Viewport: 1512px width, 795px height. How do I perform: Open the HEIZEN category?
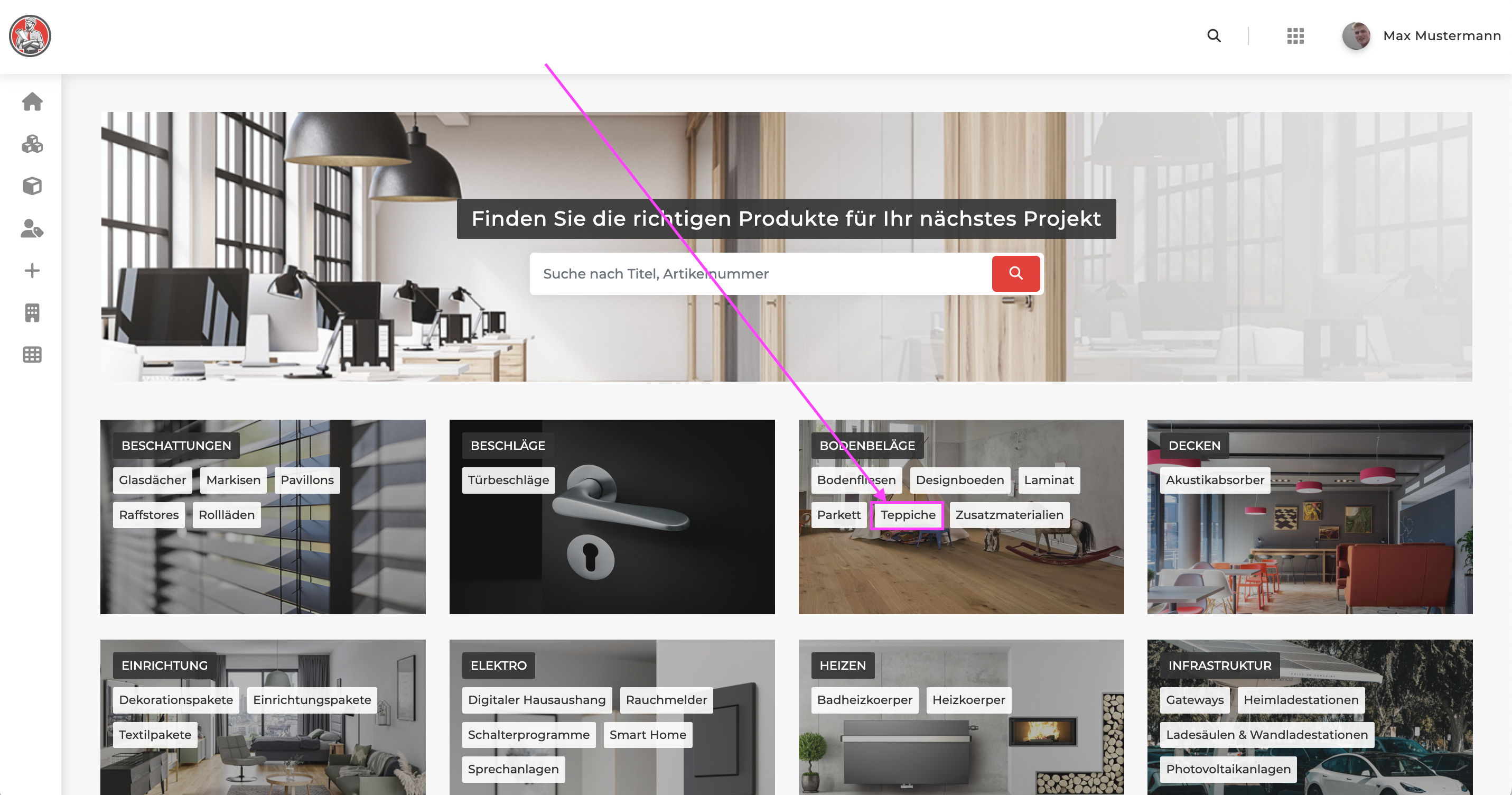pos(842,665)
